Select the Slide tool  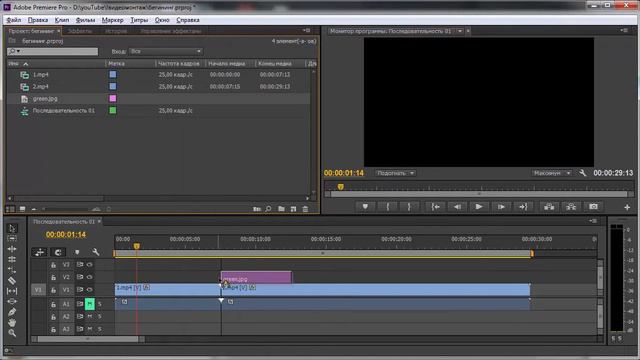pyautogui.click(x=12, y=301)
